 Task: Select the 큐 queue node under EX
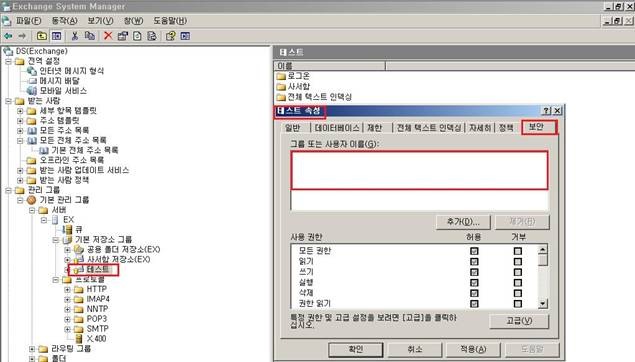(x=79, y=230)
